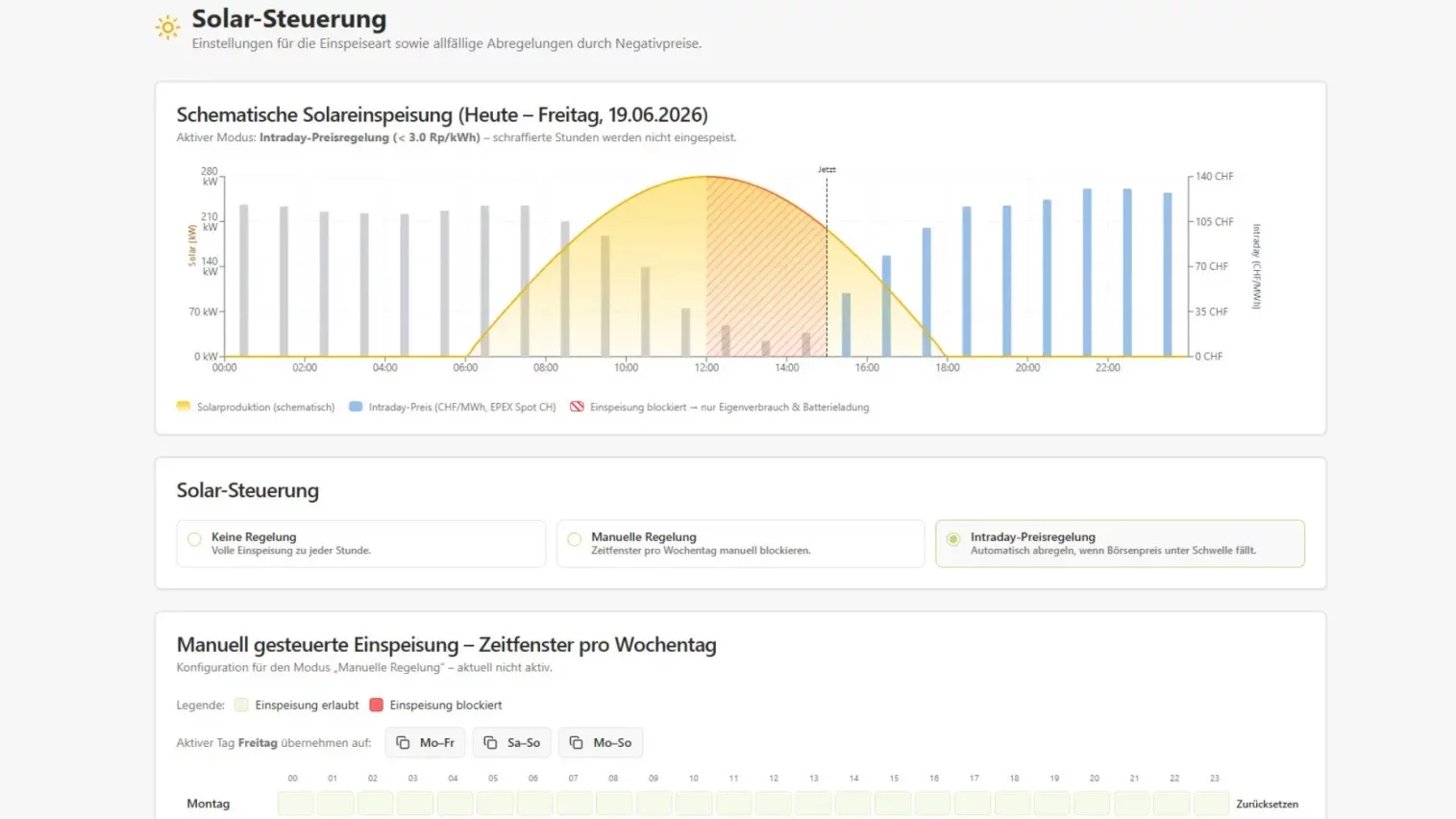Screen dimensions: 1456x819
Task: Click the Einspeisung erlaubt legend swatch
Action: 242,706
